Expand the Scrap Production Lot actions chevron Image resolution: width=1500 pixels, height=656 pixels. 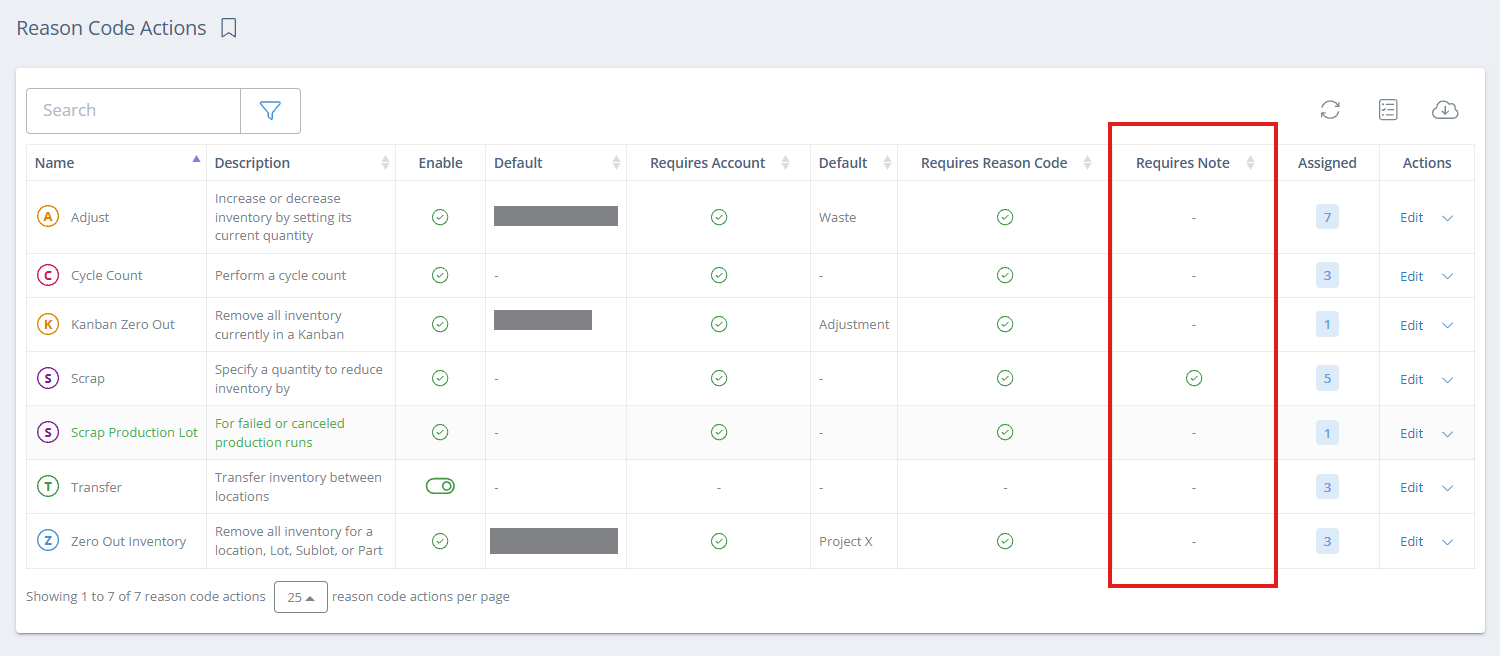[1447, 433]
